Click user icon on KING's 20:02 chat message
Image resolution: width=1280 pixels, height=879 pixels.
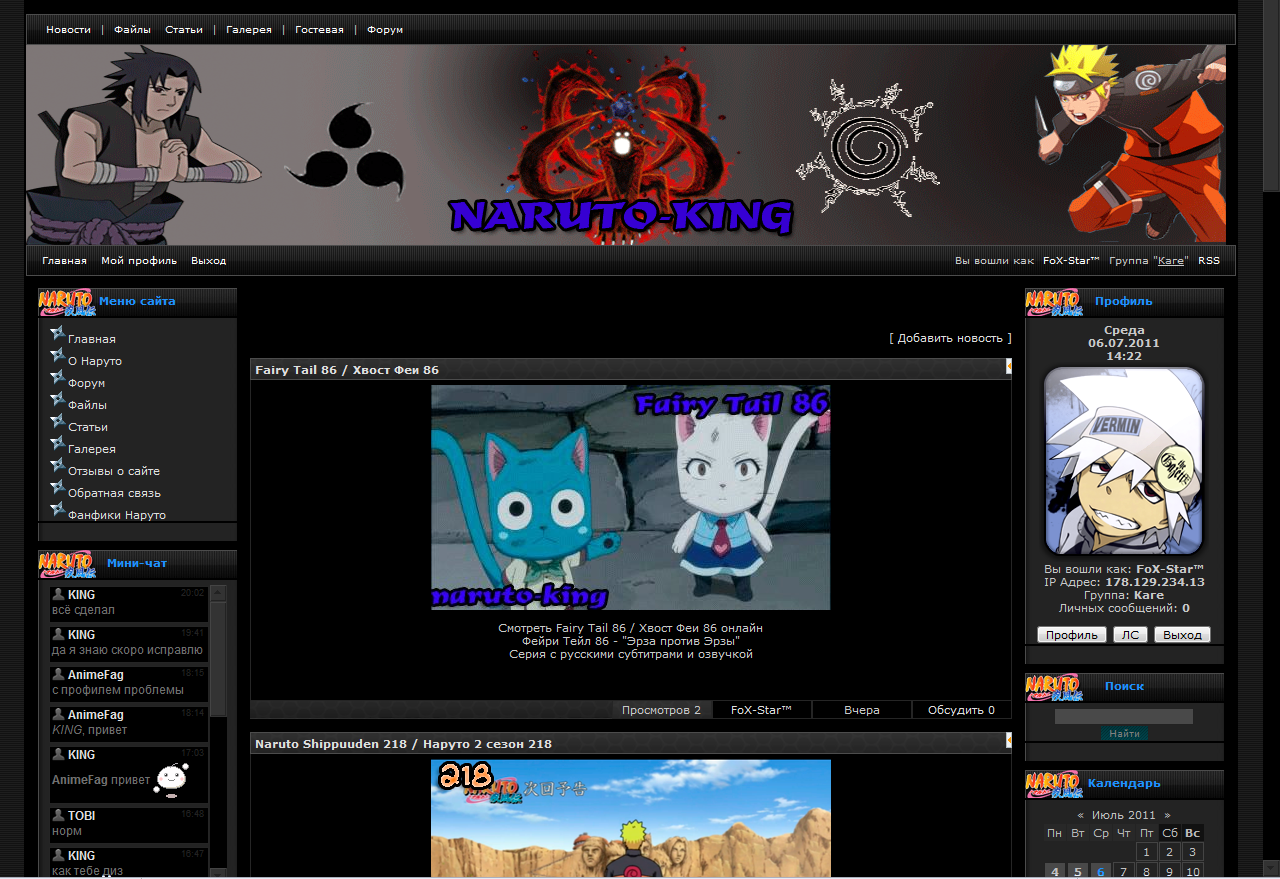(x=58, y=594)
